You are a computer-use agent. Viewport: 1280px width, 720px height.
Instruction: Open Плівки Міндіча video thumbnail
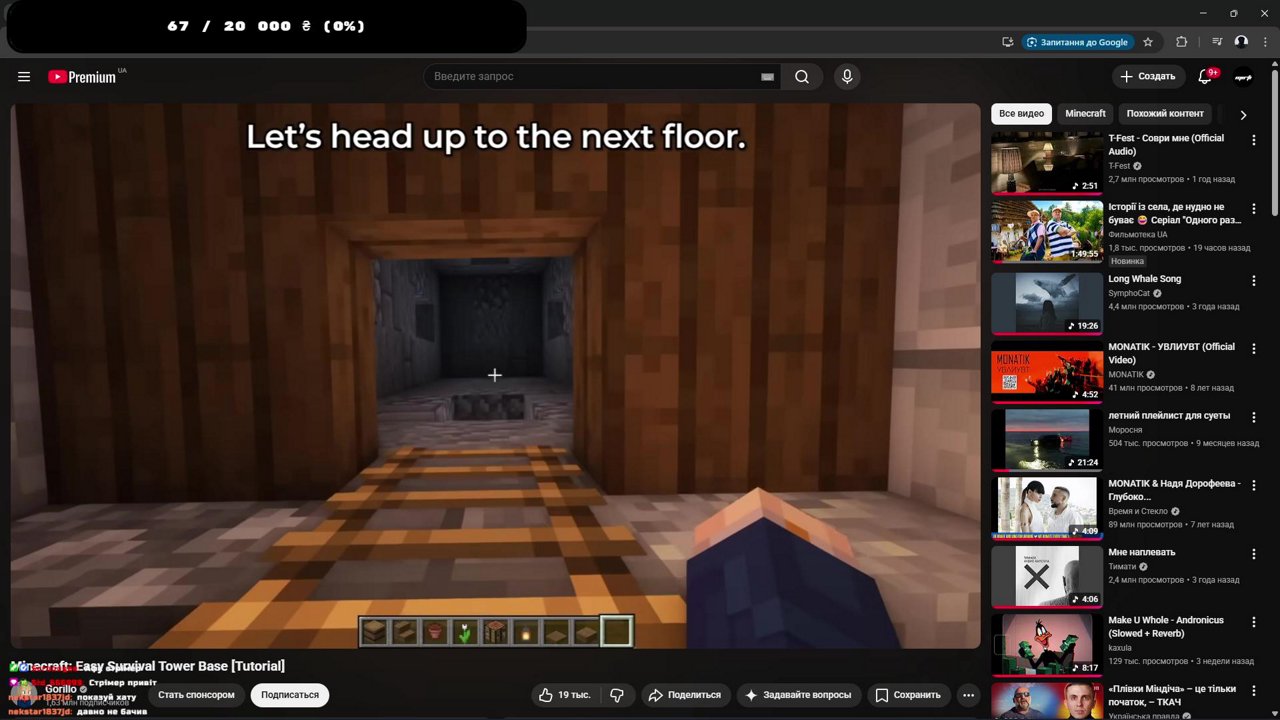tap(1047, 701)
